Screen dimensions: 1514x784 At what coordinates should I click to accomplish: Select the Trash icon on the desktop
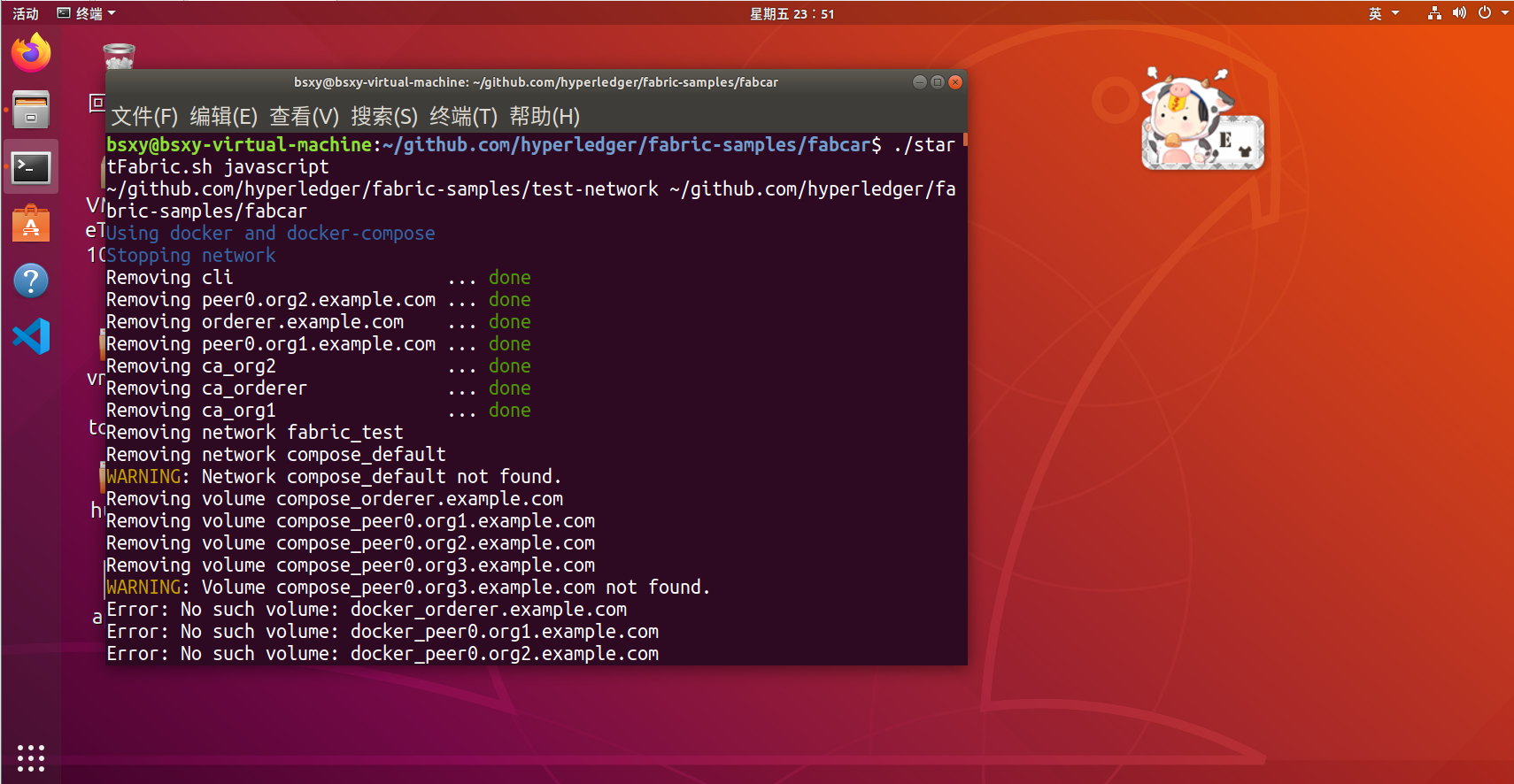point(119,56)
